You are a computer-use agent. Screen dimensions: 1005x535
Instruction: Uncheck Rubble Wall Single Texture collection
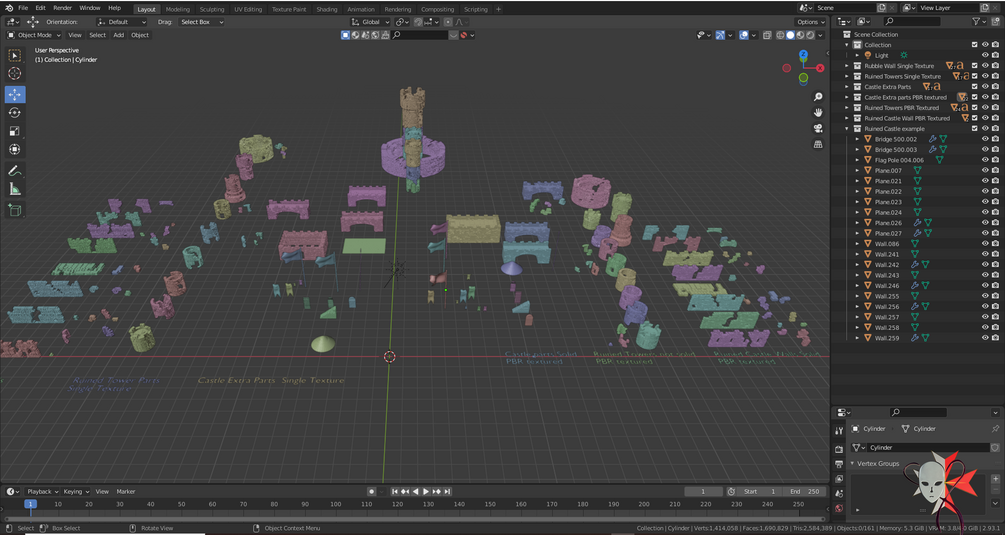tap(974, 66)
